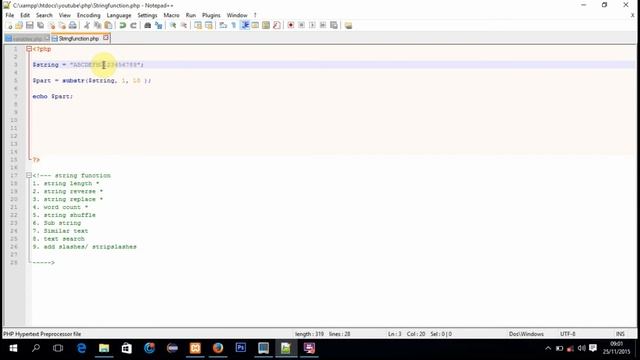Screen dimensions: 640x360
Task: Click the echo $part line
Action: point(53,97)
